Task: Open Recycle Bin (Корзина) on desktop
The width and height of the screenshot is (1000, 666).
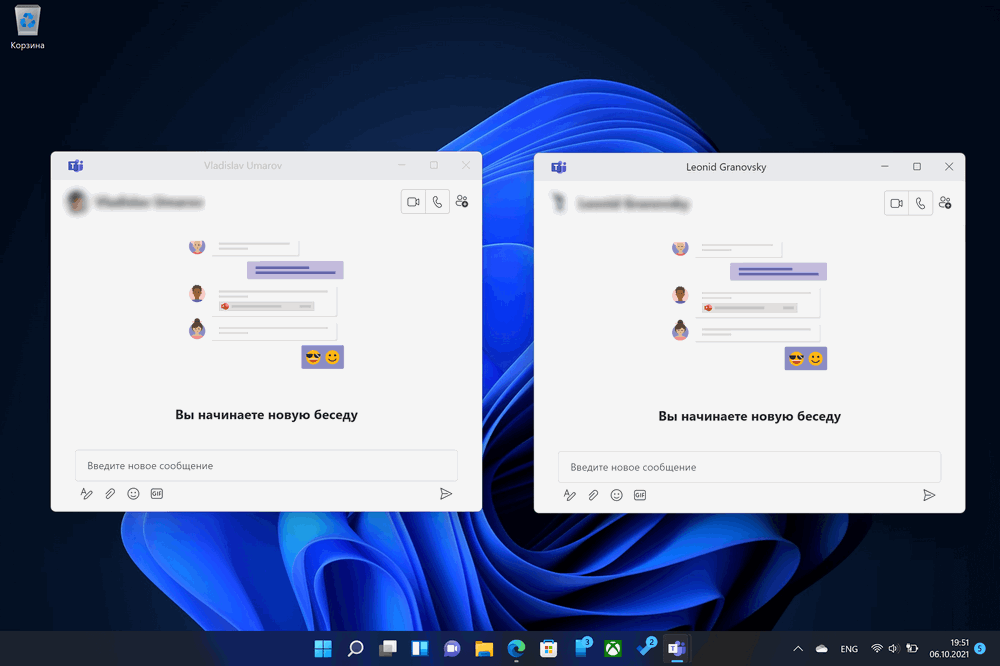Action: coord(27,27)
